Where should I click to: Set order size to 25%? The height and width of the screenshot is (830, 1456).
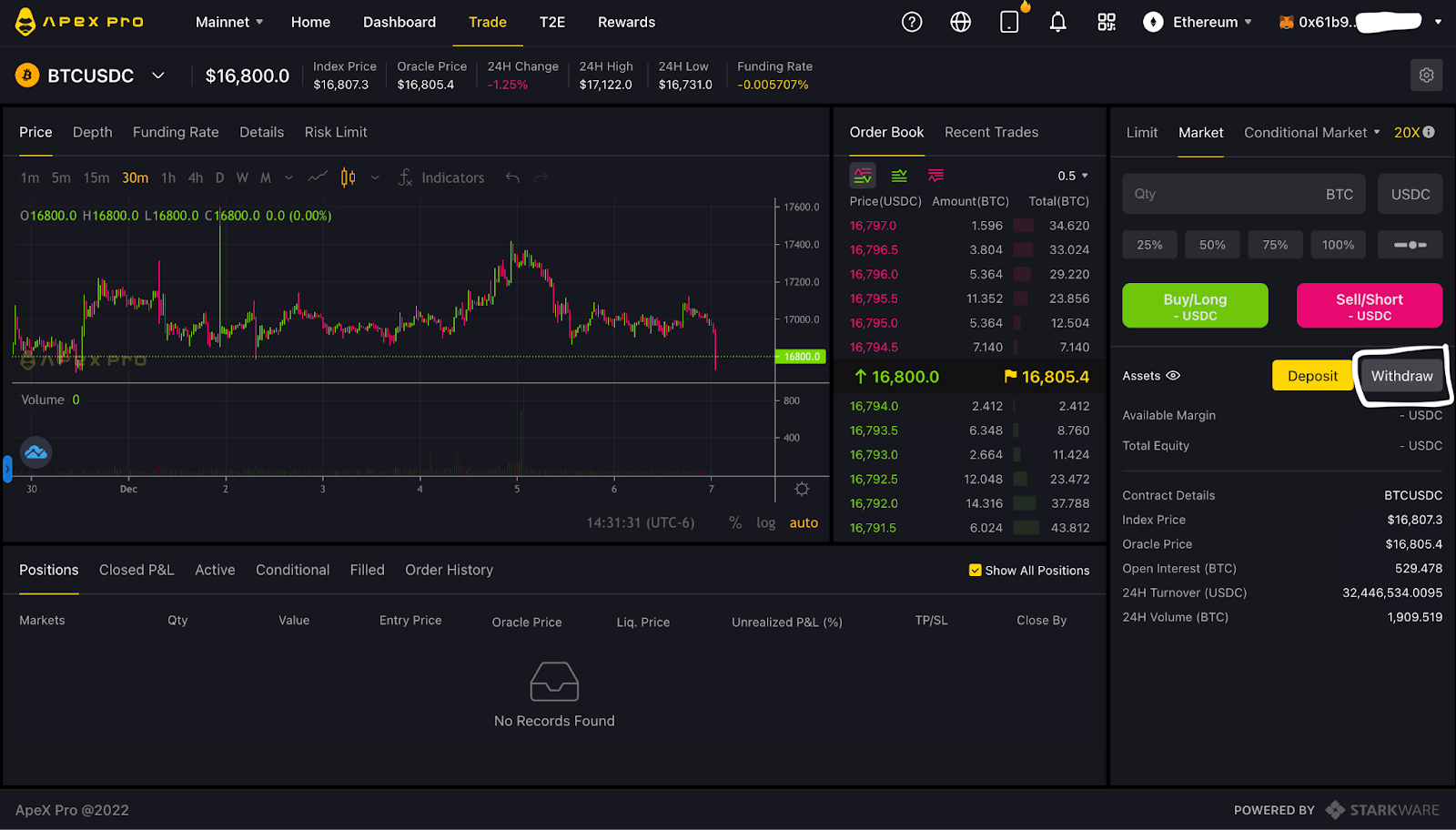click(1149, 245)
